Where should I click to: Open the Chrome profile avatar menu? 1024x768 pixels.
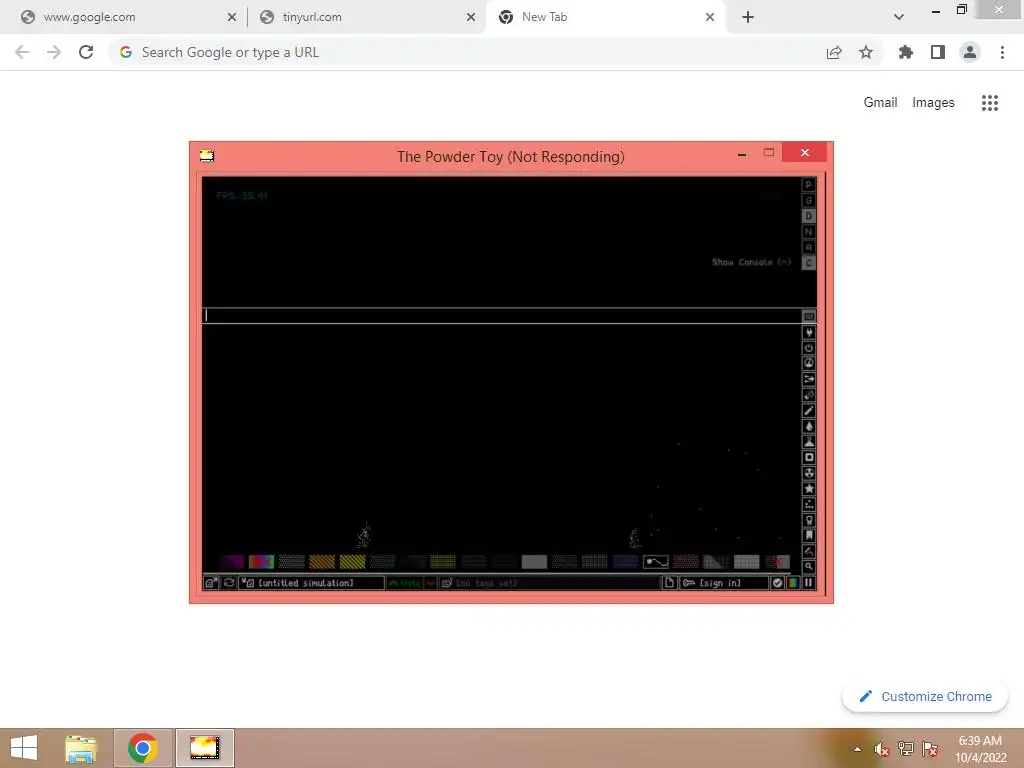[970, 52]
